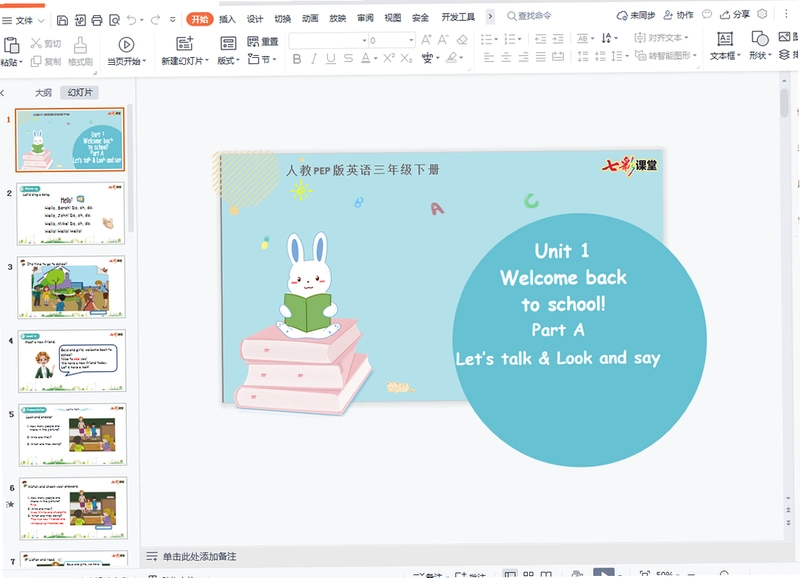The image size is (800, 578).
Task: Click the vertical three-dot more menu
Action: click(786, 14)
